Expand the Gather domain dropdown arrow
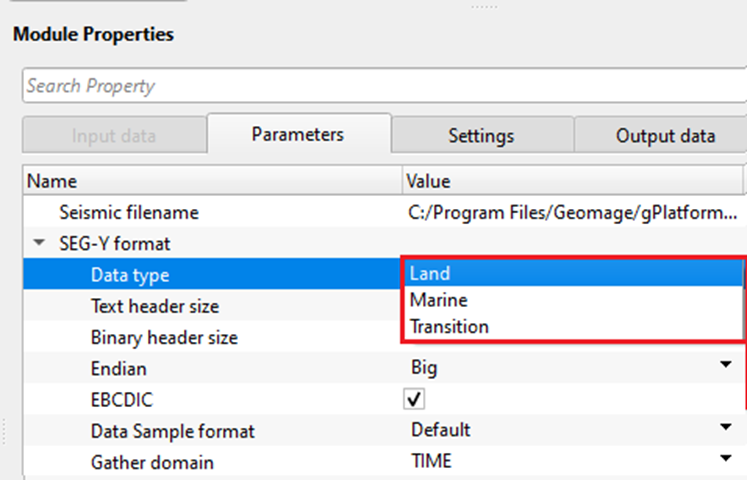Viewport: 747px width, 480px height. point(726,459)
